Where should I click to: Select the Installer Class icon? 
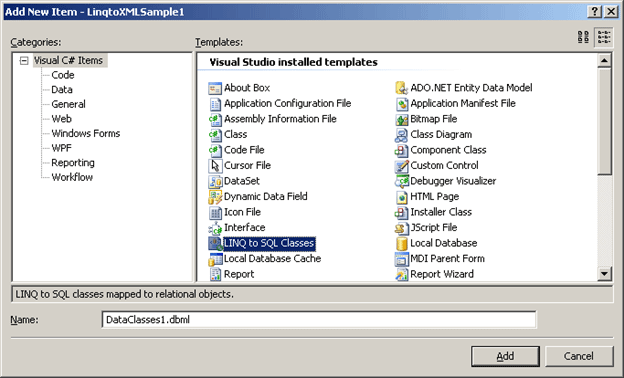tap(401, 212)
